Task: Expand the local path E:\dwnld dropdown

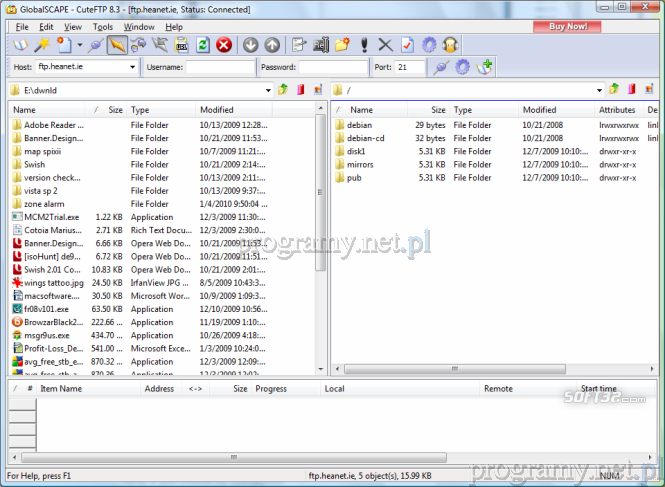Action: click(x=269, y=90)
